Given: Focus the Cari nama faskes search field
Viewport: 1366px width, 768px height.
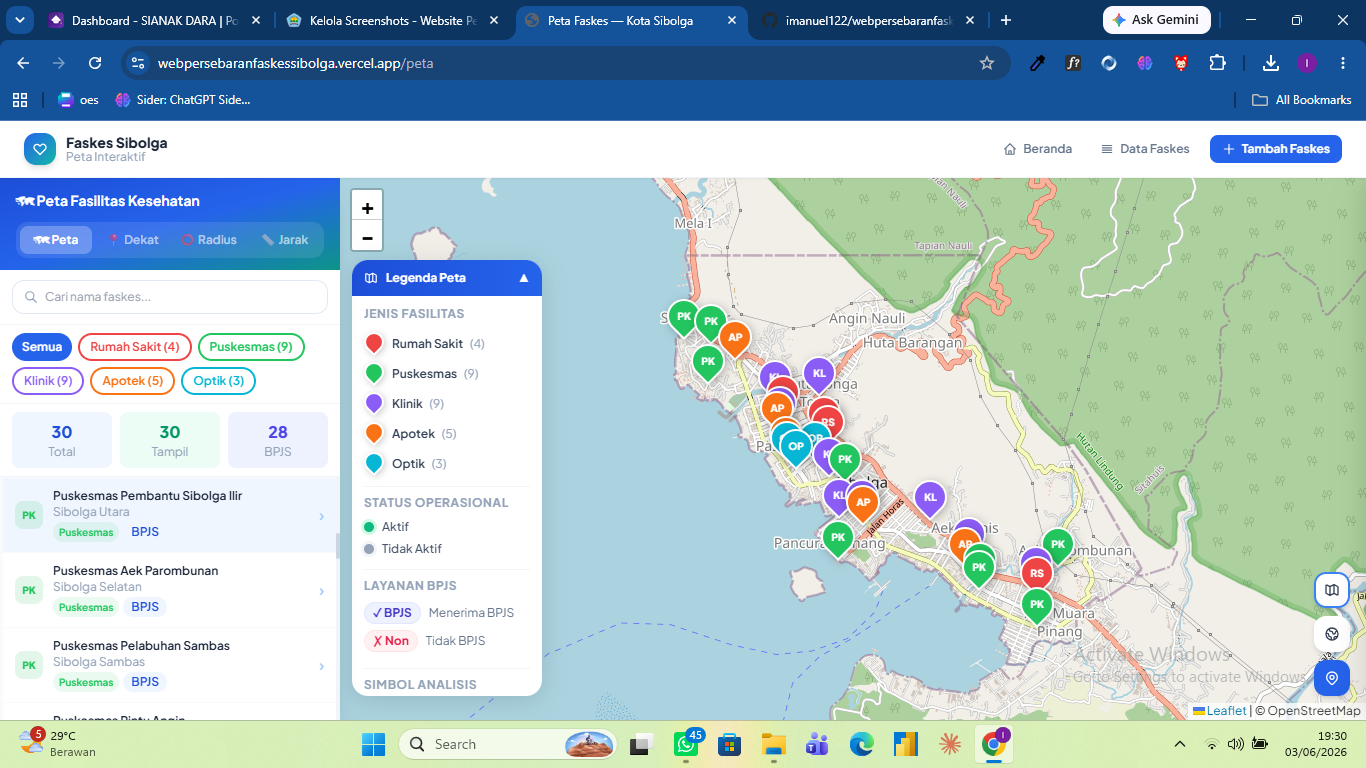Looking at the screenshot, I should (x=170, y=297).
